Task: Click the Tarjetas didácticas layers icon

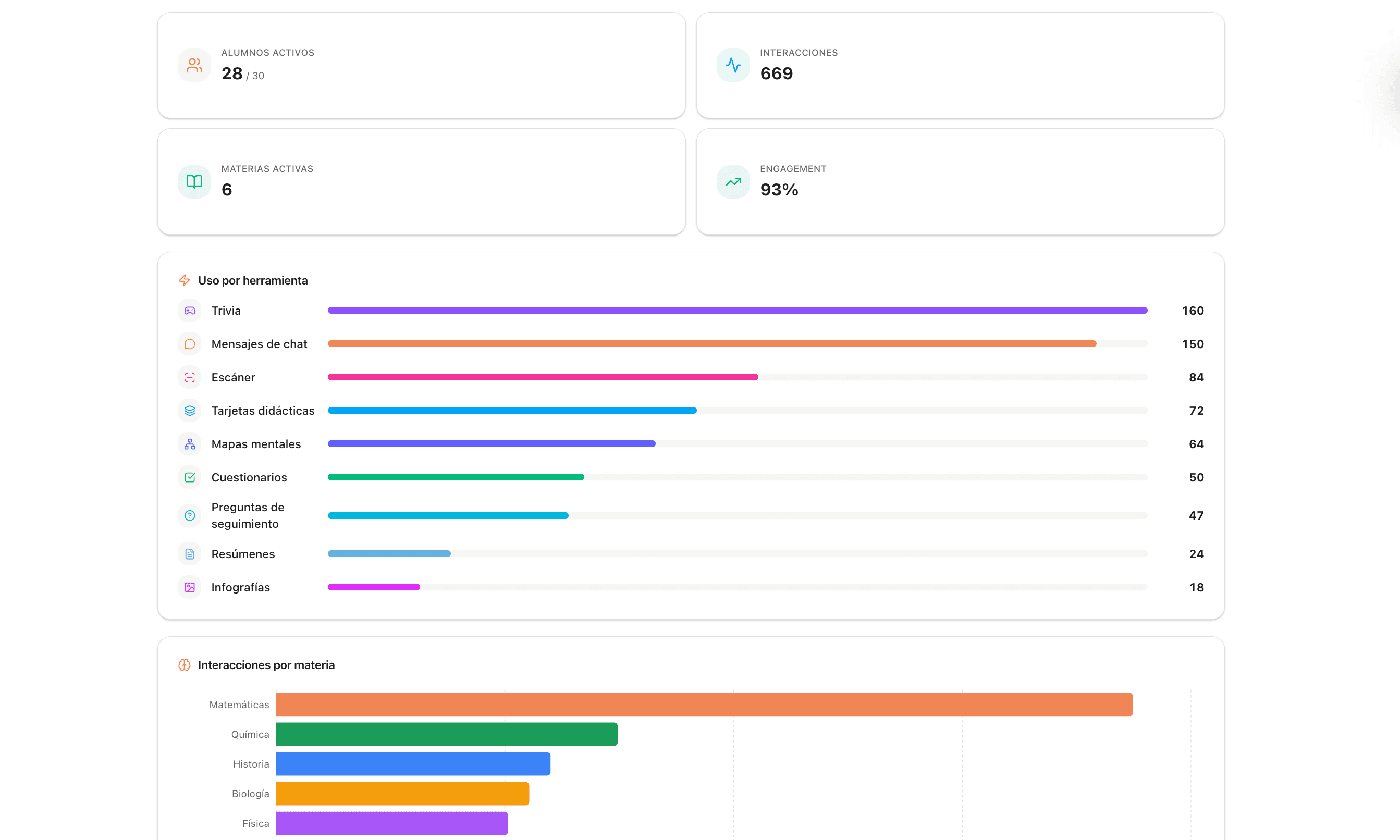Action: click(190, 411)
